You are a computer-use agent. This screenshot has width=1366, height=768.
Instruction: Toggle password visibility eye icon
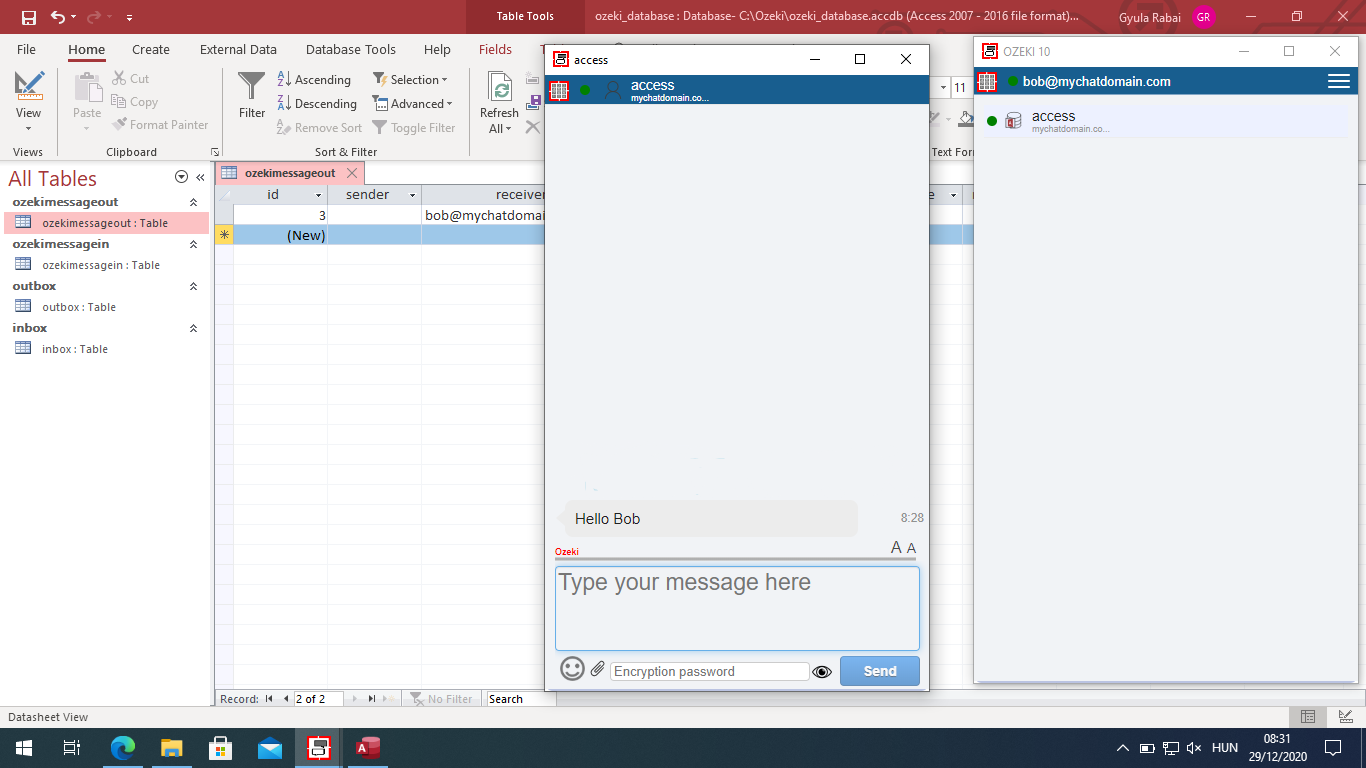coord(822,672)
